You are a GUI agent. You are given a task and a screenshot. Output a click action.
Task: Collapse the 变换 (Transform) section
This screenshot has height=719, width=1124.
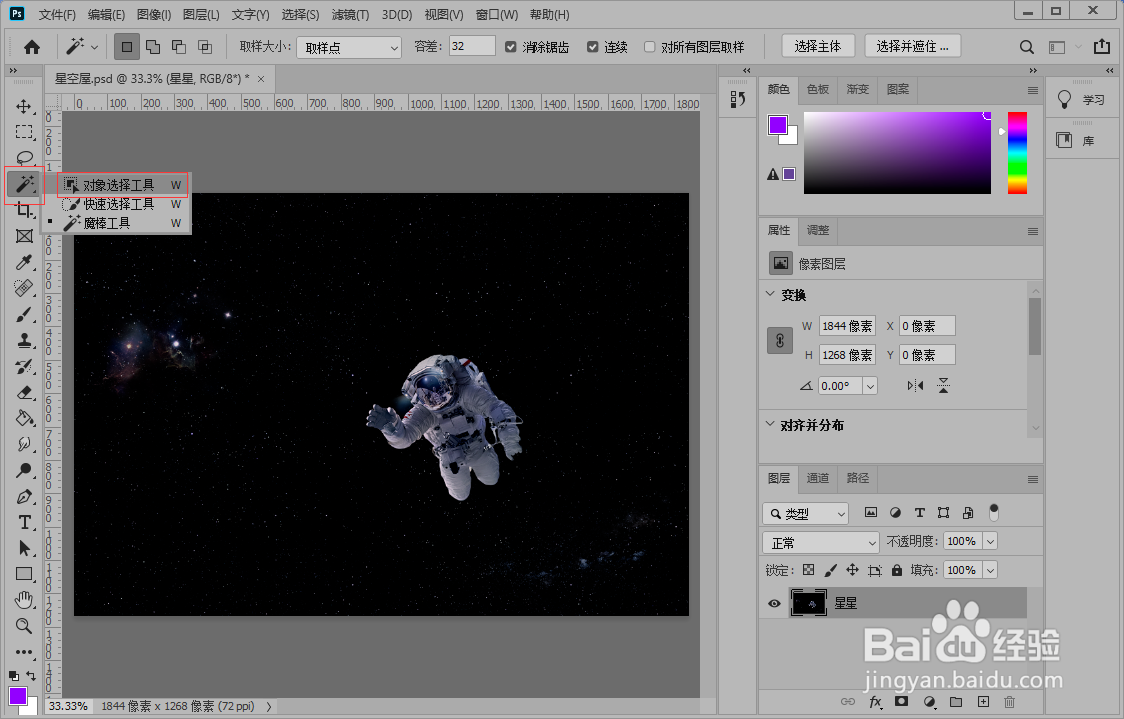tap(770, 294)
